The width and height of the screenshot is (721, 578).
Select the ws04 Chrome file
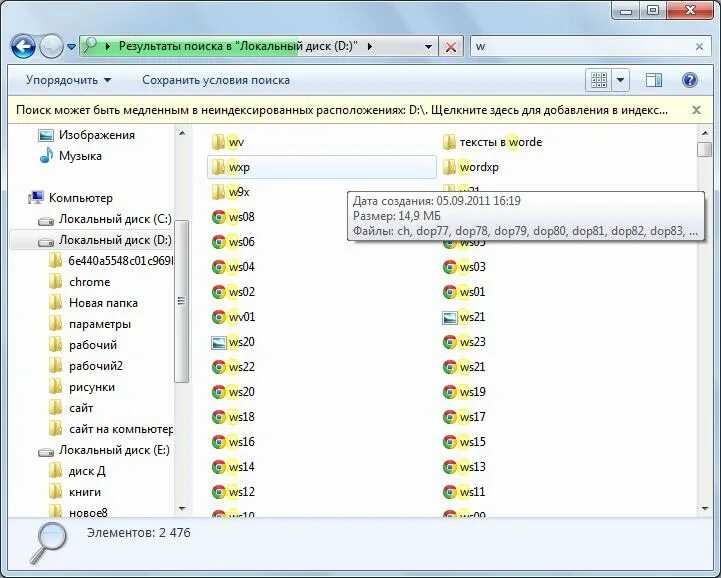[x=233, y=267]
